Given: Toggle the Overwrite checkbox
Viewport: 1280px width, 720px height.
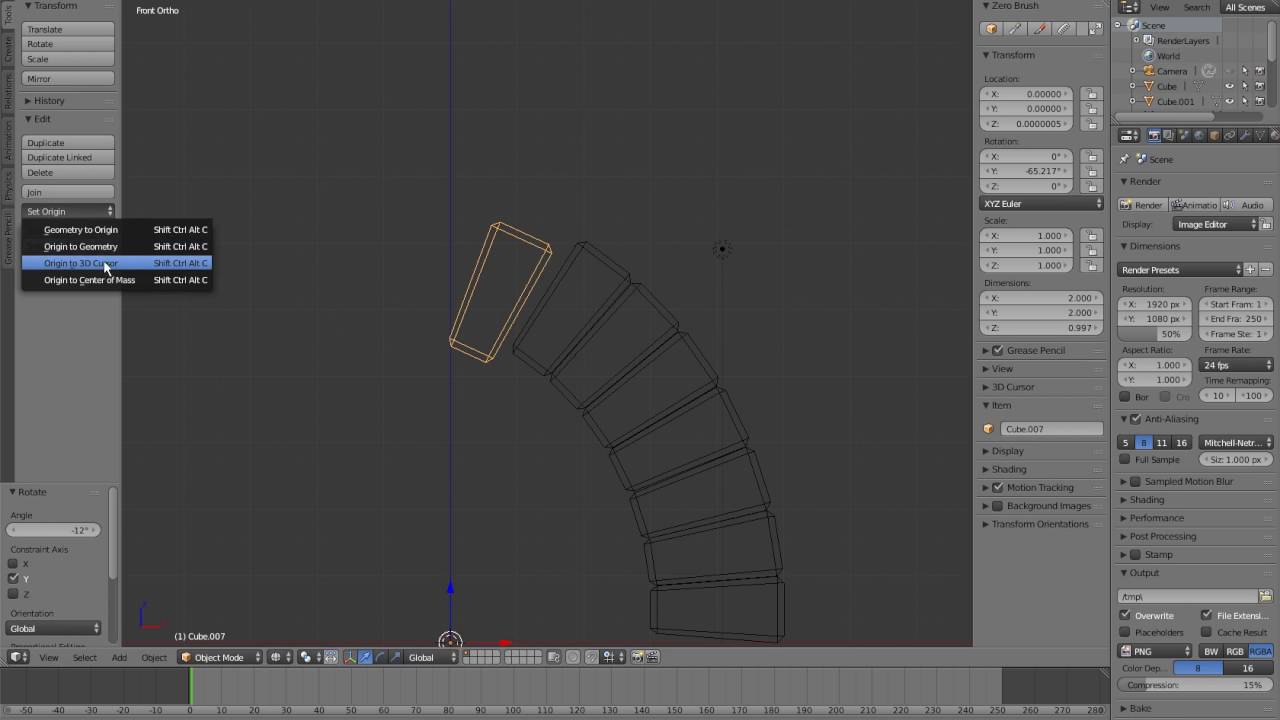Looking at the screenshot, I should pos(1125,616).
